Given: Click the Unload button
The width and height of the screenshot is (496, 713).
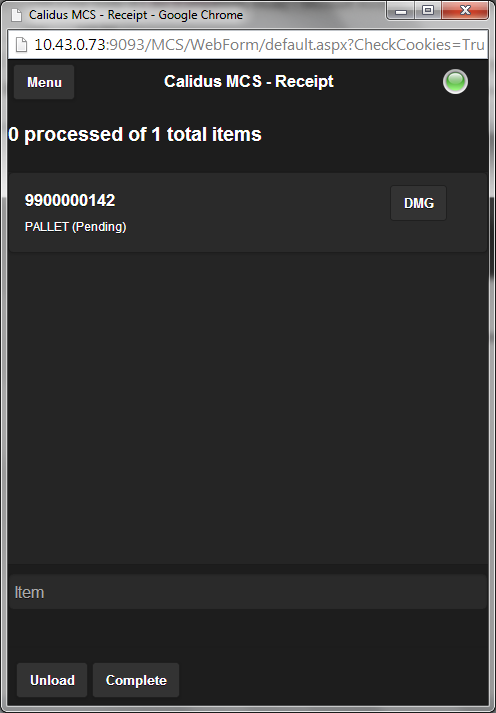Looking at the screenshot, I should point(52,680).
